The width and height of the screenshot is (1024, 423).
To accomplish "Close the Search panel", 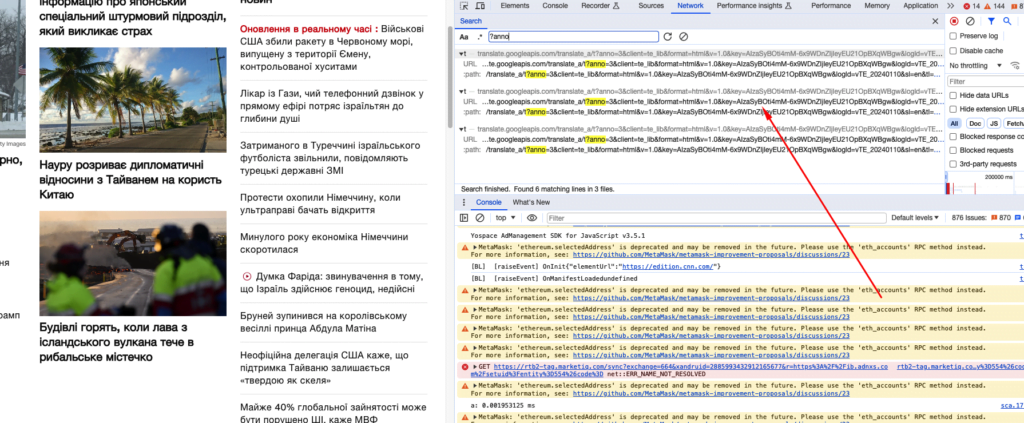I will click(x=936, y=21).
